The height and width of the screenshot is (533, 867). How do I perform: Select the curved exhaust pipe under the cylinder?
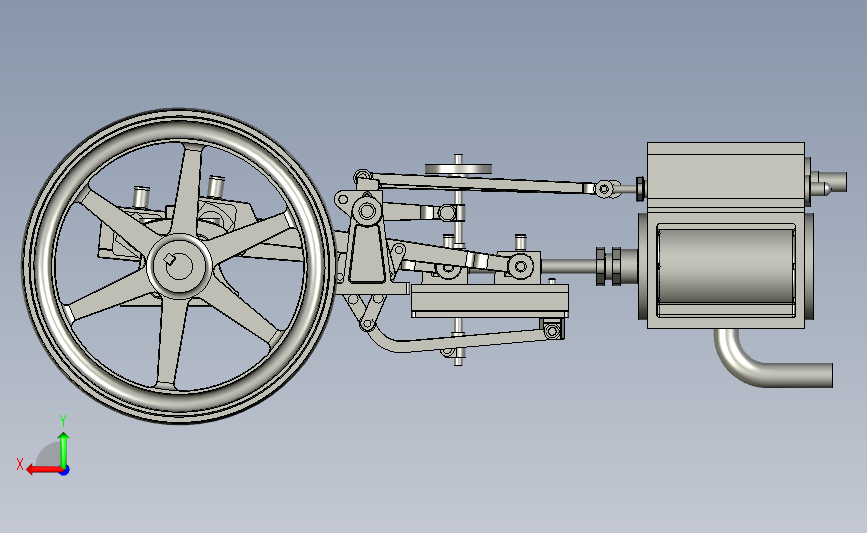point(772,358)
